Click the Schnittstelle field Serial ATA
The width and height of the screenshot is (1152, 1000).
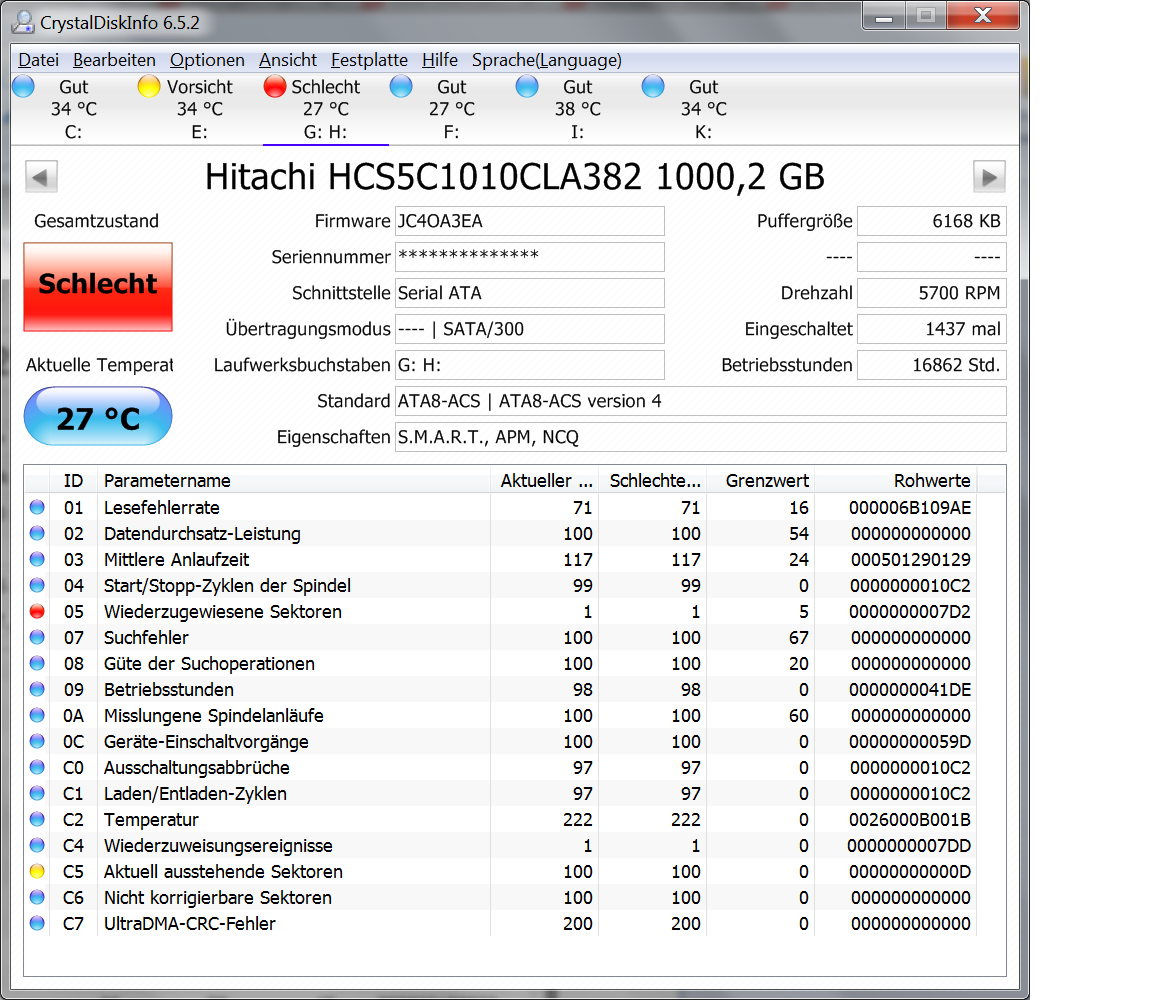pyautogui.click(x=530, y=293)
